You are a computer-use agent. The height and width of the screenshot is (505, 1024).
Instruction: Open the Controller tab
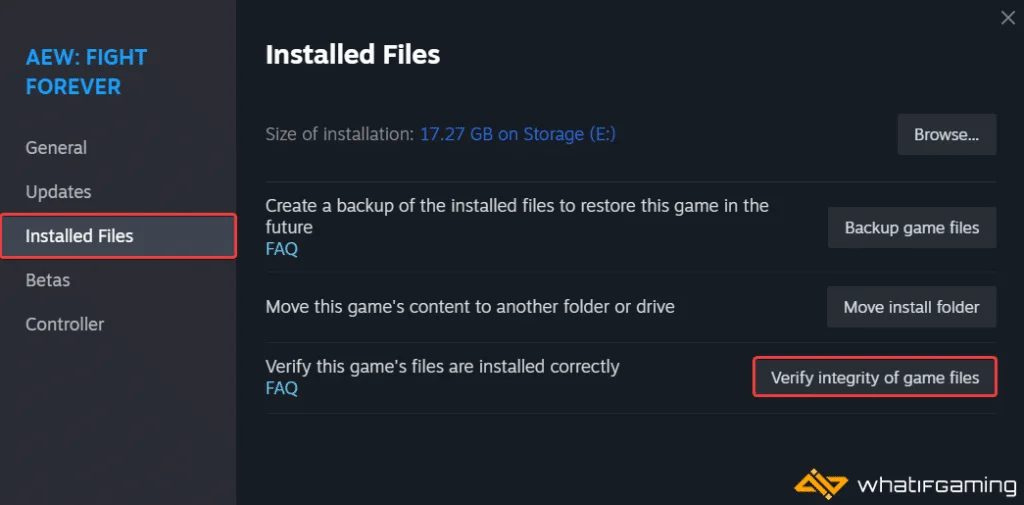pos(64,324)
